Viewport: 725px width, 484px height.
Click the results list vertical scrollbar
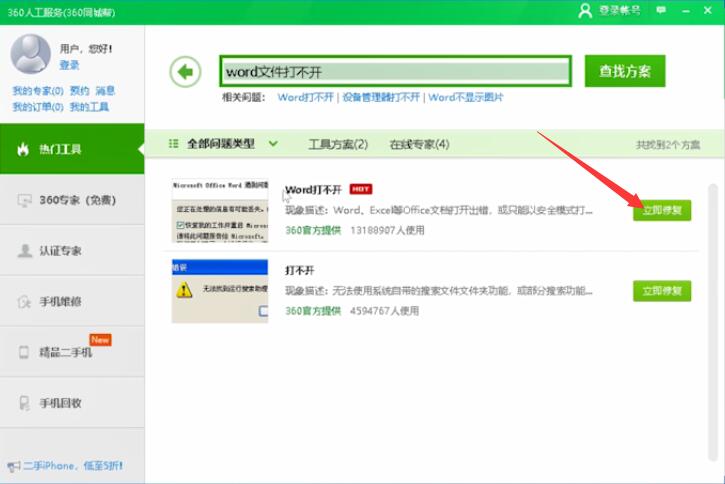click(713, 322)
